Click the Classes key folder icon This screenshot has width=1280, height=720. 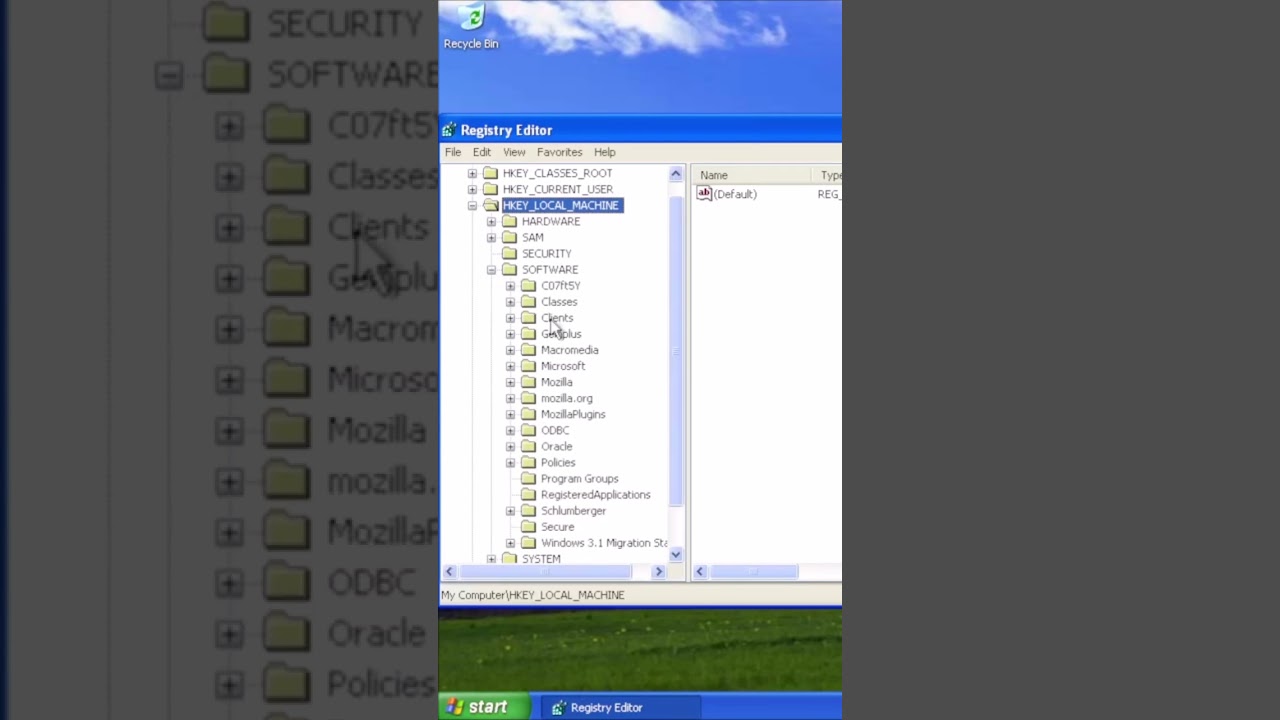528,301
